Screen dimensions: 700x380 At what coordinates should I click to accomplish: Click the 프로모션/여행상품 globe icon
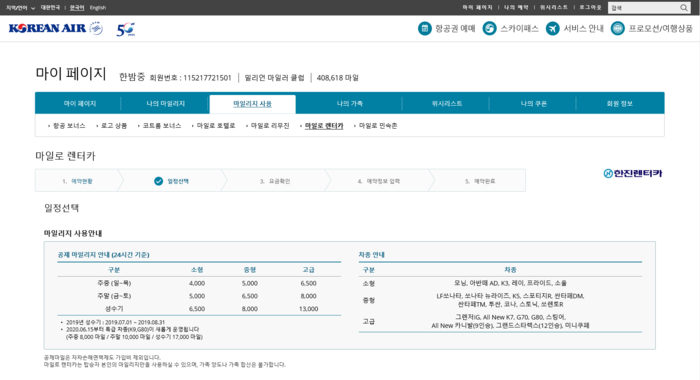(x=617, y=29)
